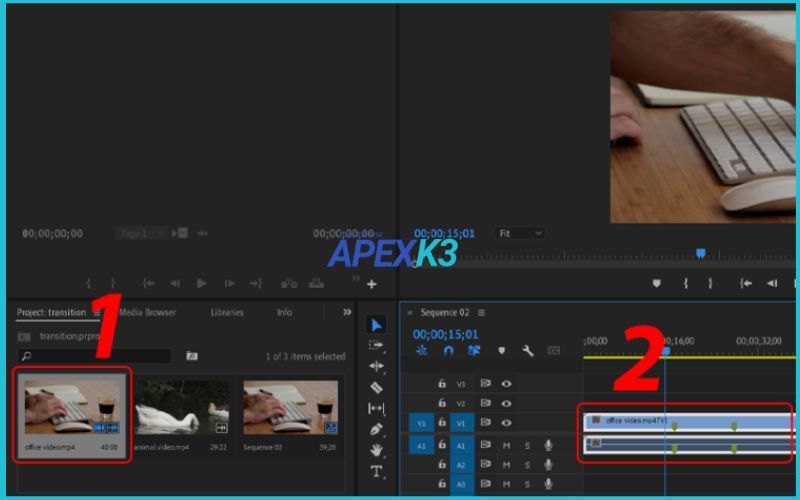Open the Fit zoom level dropdown
This screenshot has height=500, width=800.
[520, 233]
